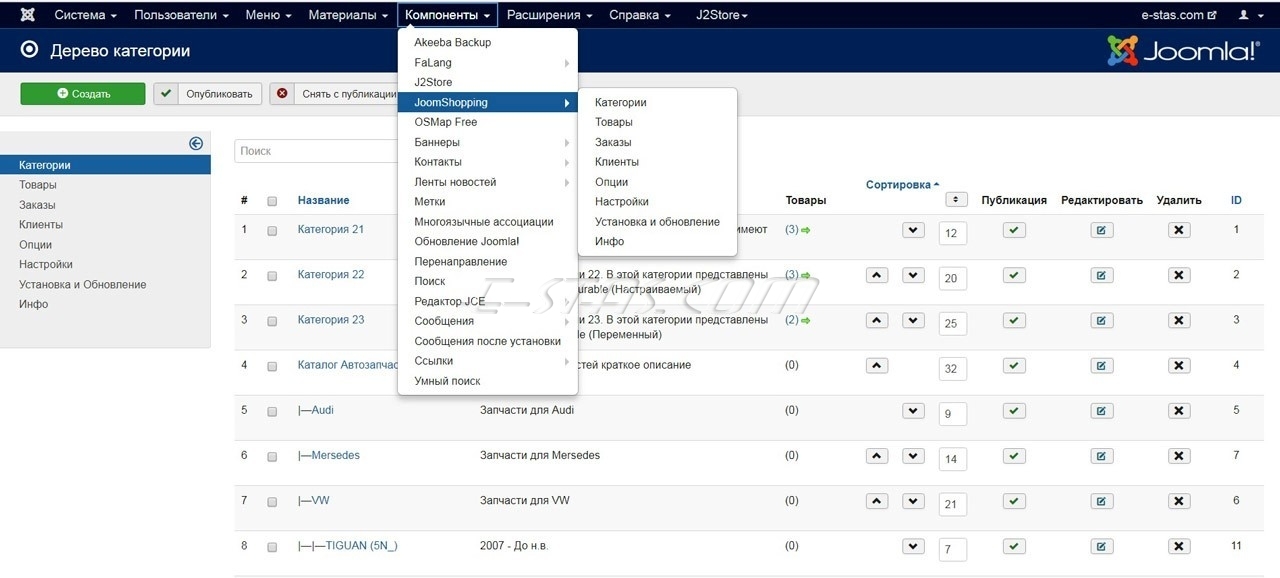1280x578 pixels.
Task: Check the box for Категория 22
Action: [272, 275]
